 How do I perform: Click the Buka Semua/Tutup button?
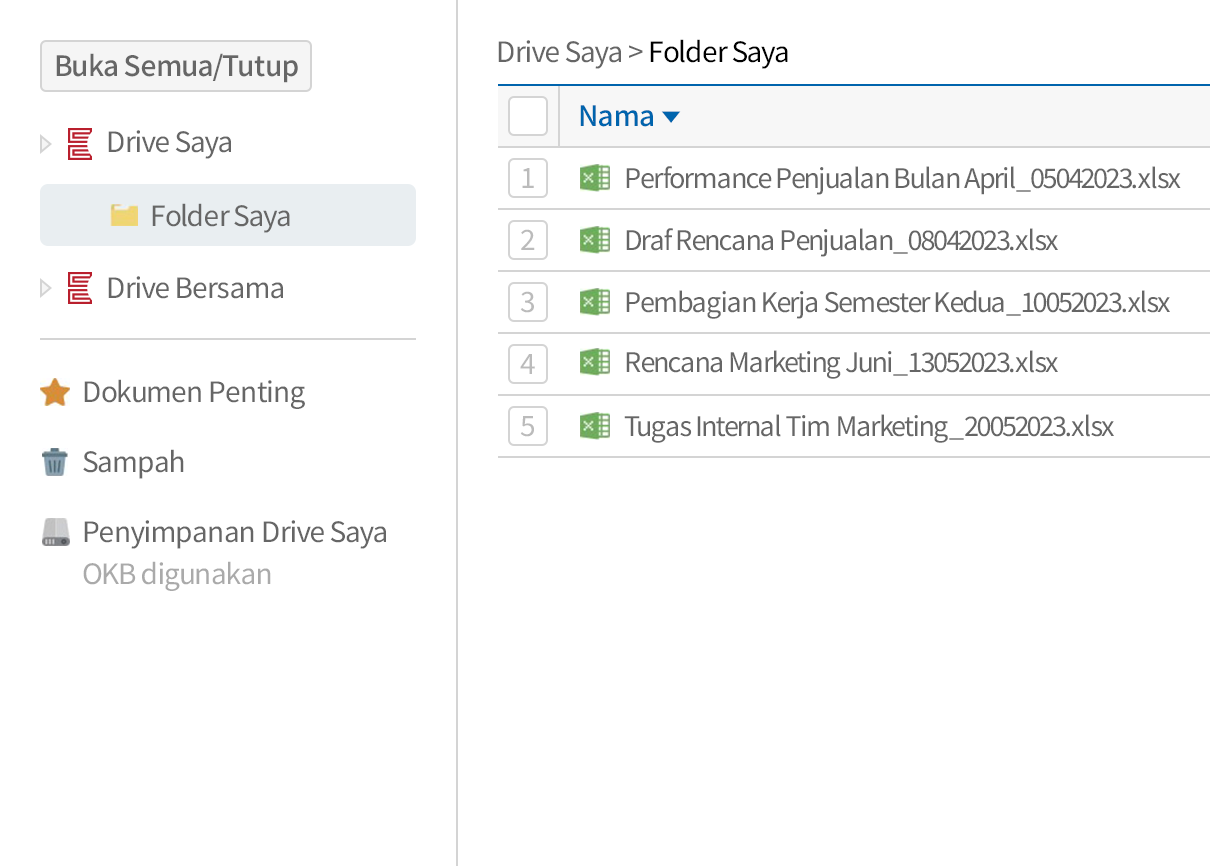pos(176,65)
